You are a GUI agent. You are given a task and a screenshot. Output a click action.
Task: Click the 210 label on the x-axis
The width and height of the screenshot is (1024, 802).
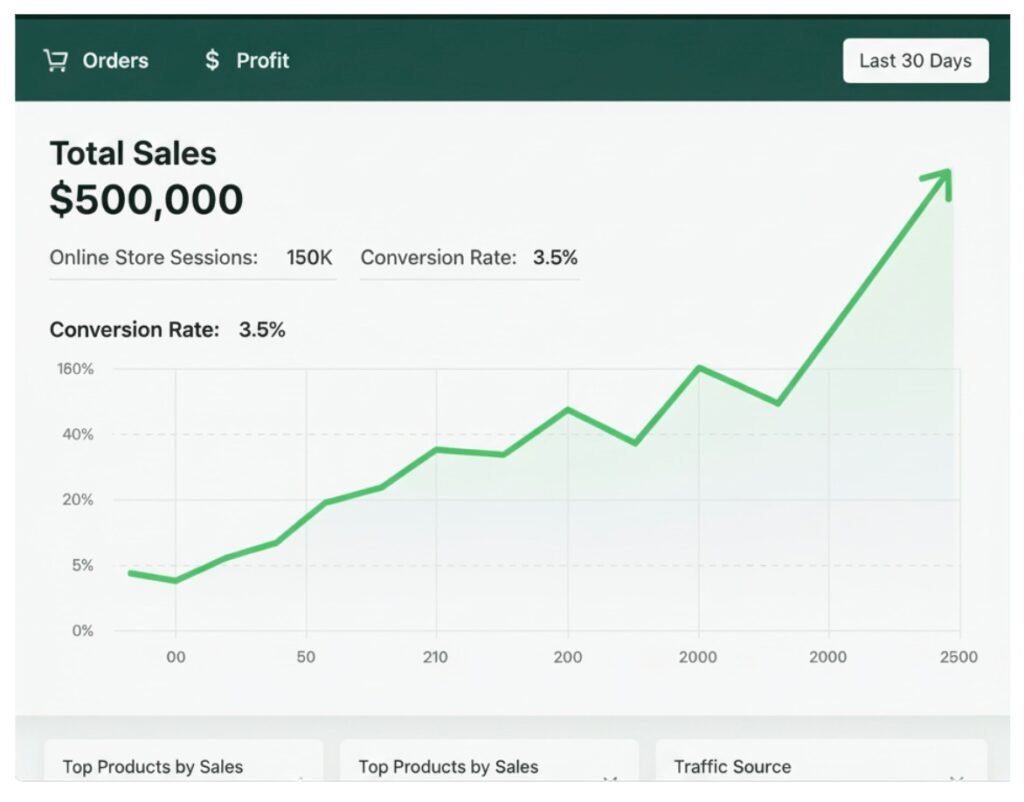click(x=435, y=657)
